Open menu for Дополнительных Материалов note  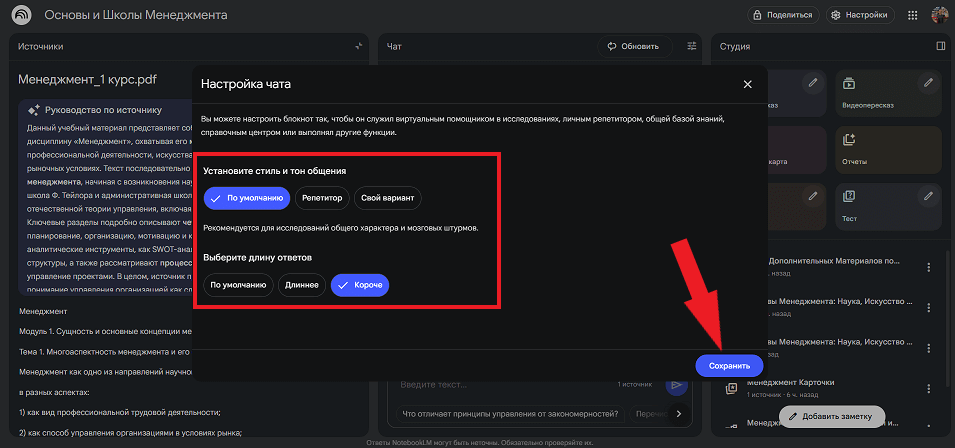click(929, 267)
